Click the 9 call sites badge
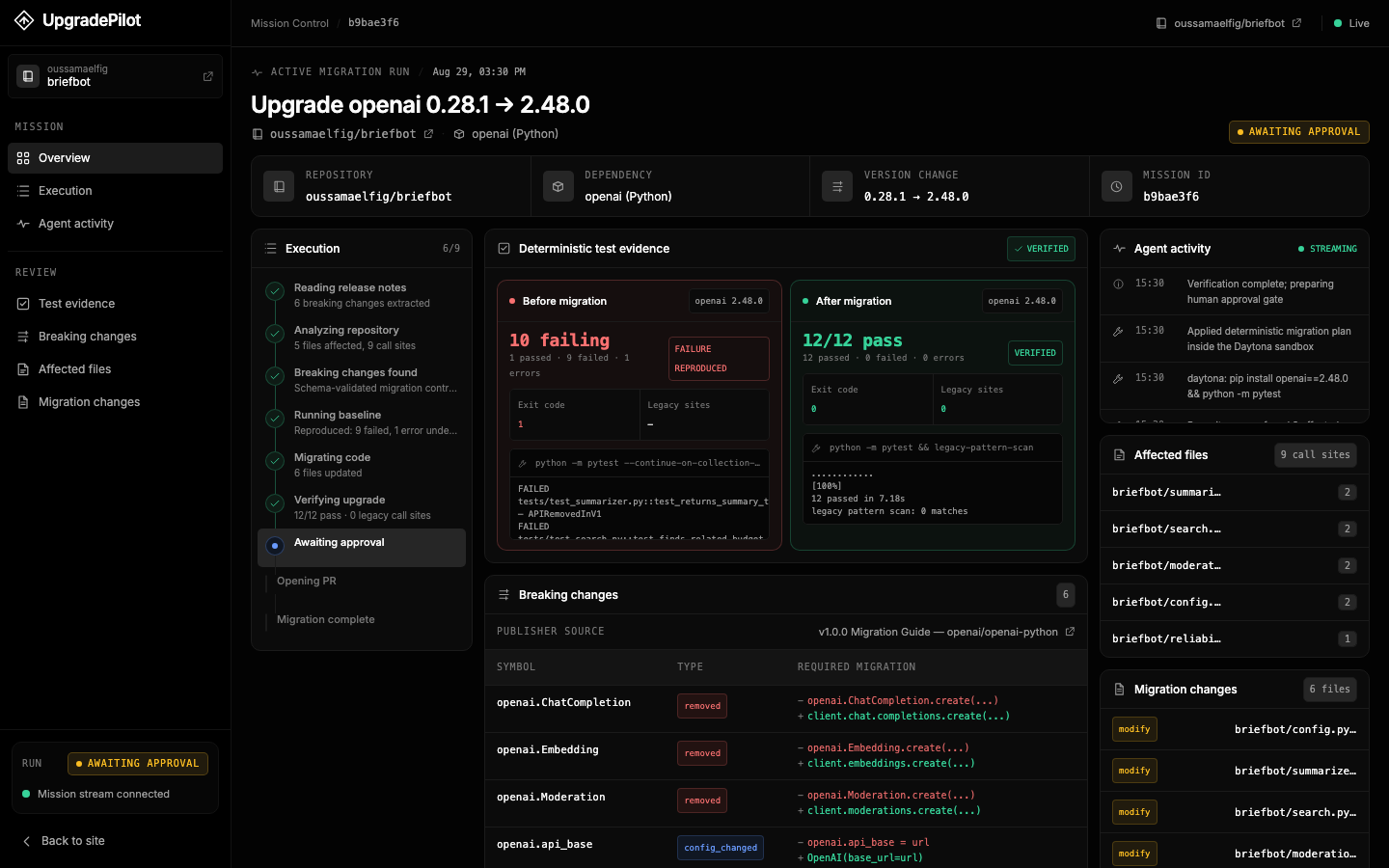 pos(1316,455)
